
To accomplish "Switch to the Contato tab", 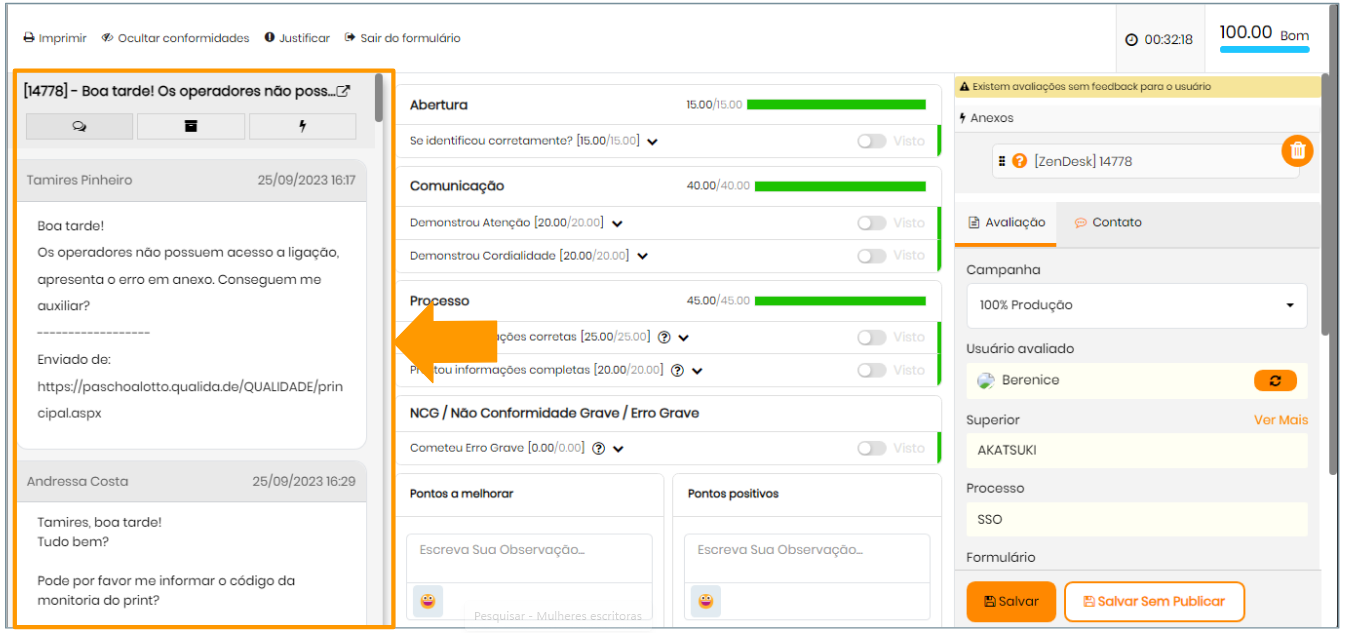I will [1107, 223].
